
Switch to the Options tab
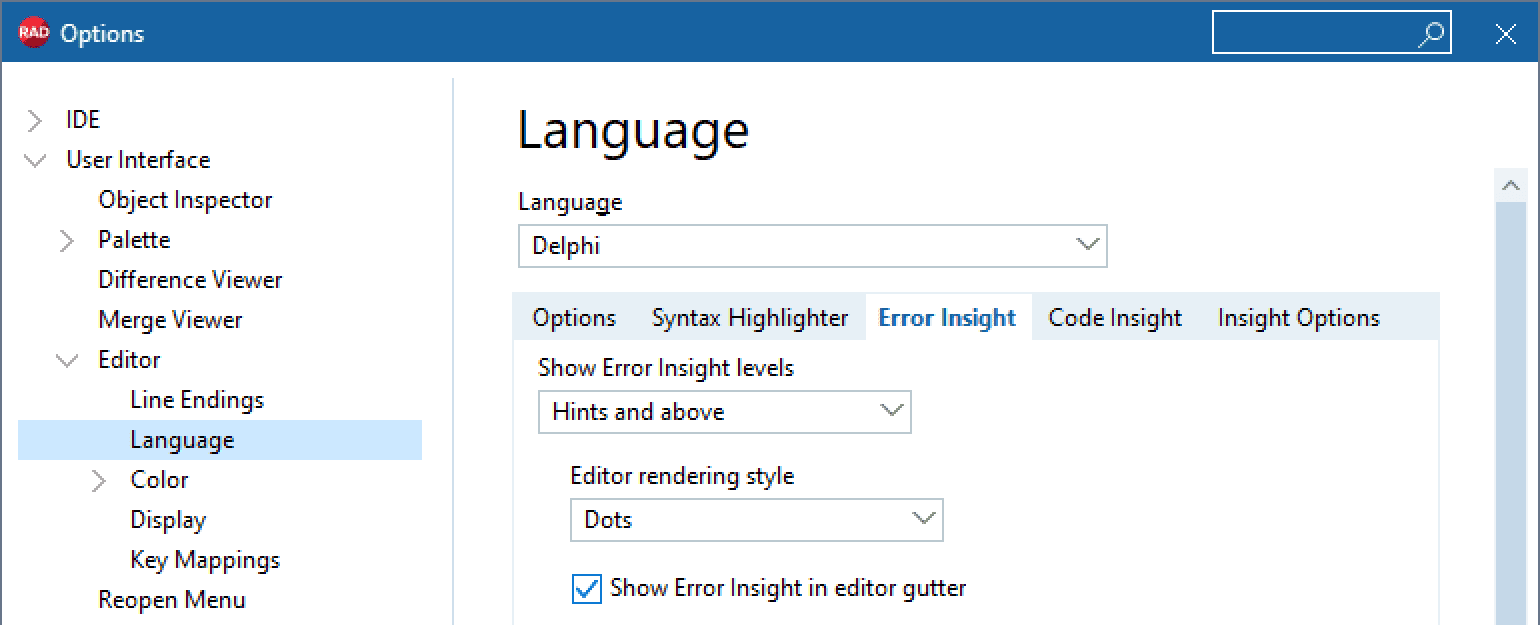click(x=574, y=318)
